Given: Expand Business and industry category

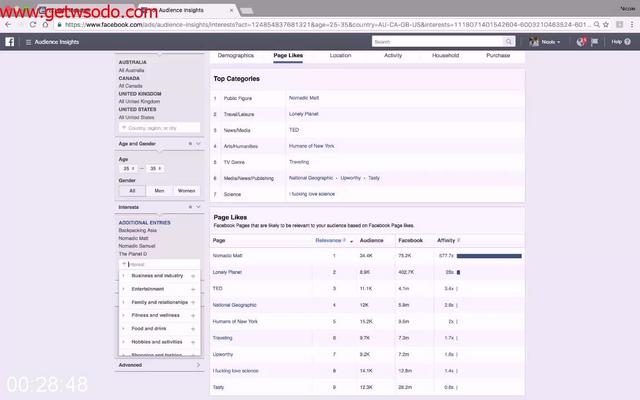Looking at the screenshot, I should [123, 276].
